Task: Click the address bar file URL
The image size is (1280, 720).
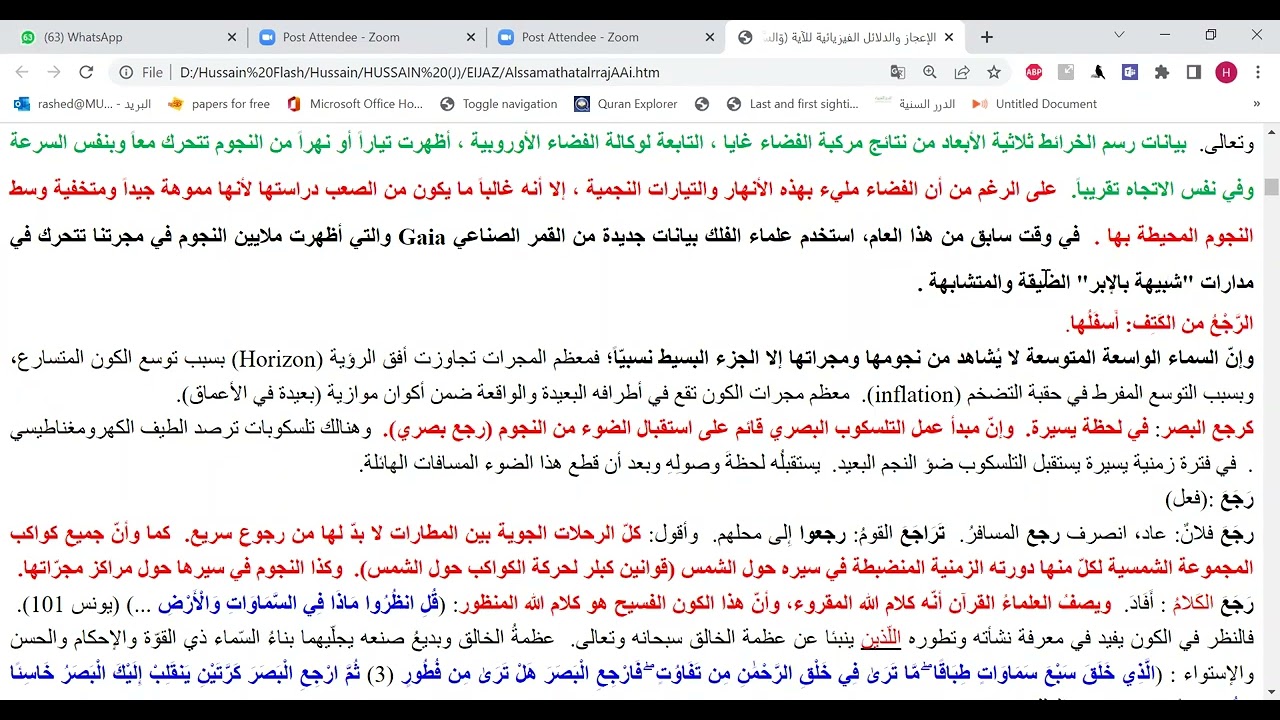Action: [x=420, y=72]
